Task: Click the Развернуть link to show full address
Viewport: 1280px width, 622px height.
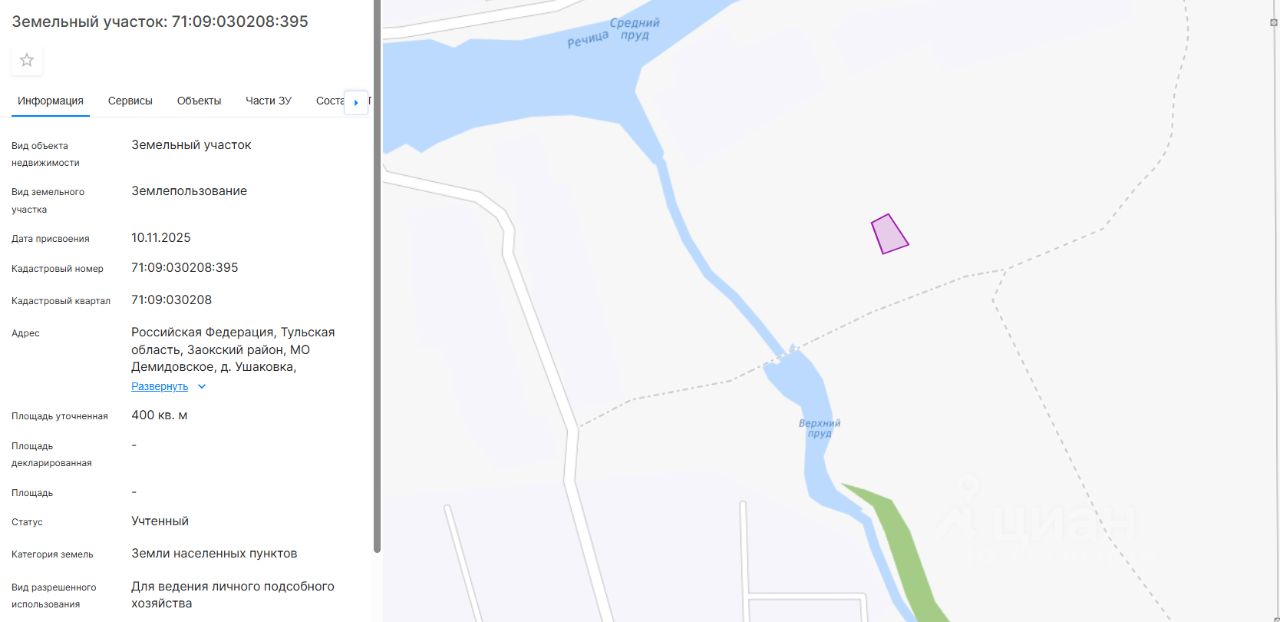Action: 160,386
